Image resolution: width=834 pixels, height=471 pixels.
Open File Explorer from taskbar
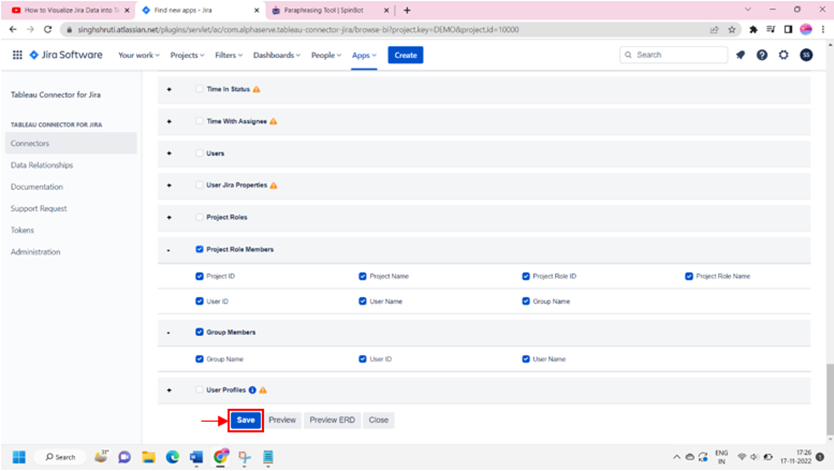click(x=148, y=457)
